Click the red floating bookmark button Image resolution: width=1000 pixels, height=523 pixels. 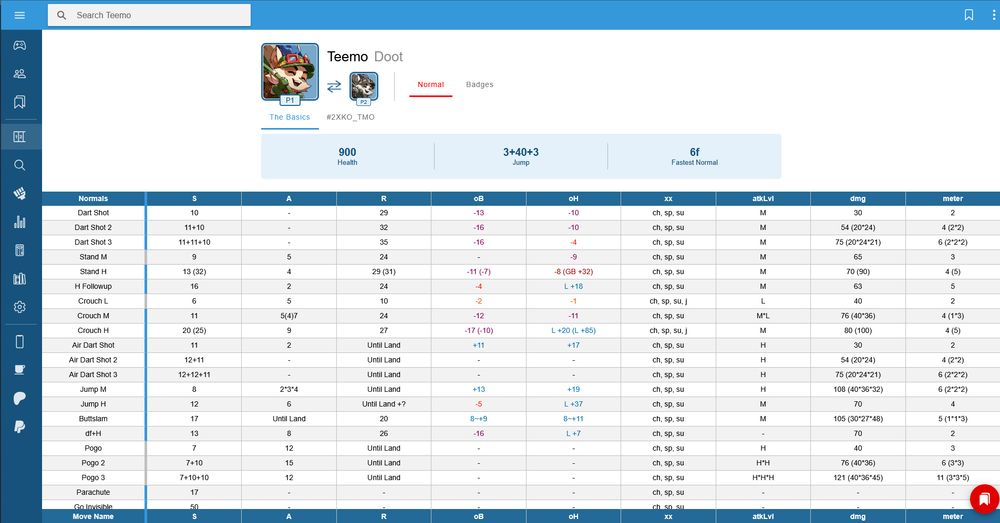click(985, 499)
